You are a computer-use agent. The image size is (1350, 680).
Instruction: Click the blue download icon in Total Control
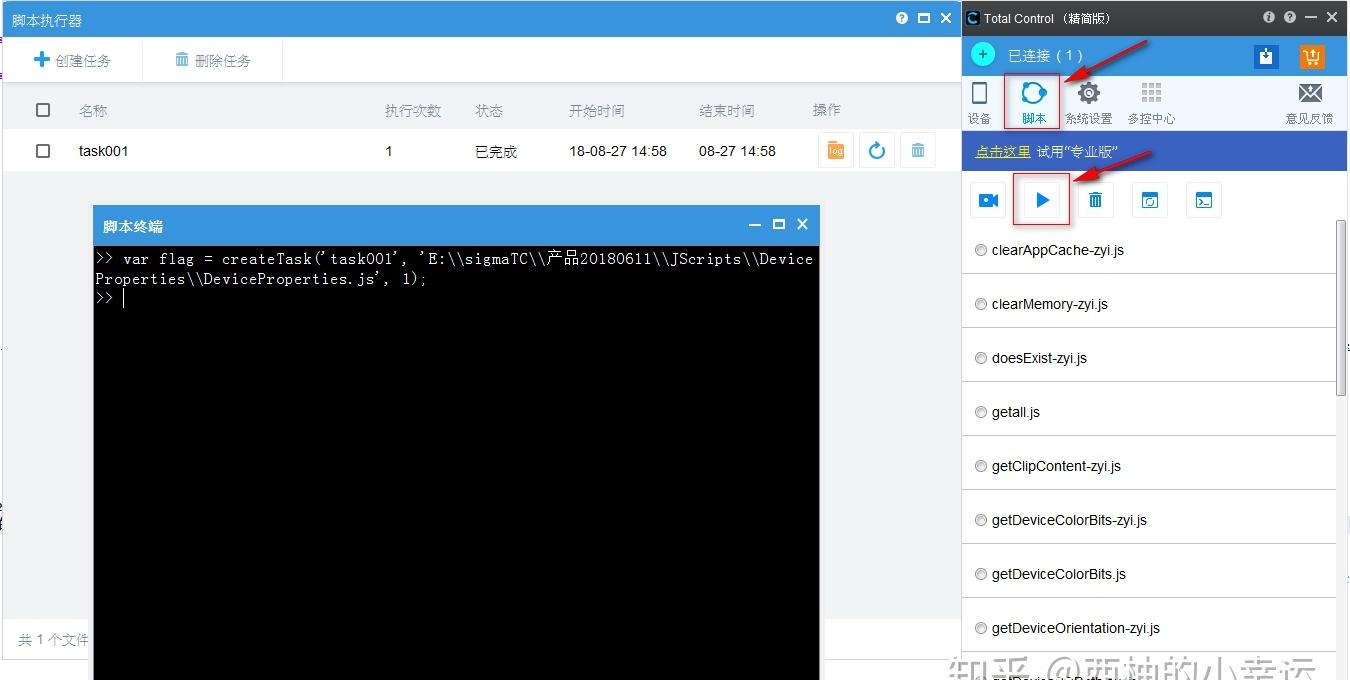pos(1266,57)
